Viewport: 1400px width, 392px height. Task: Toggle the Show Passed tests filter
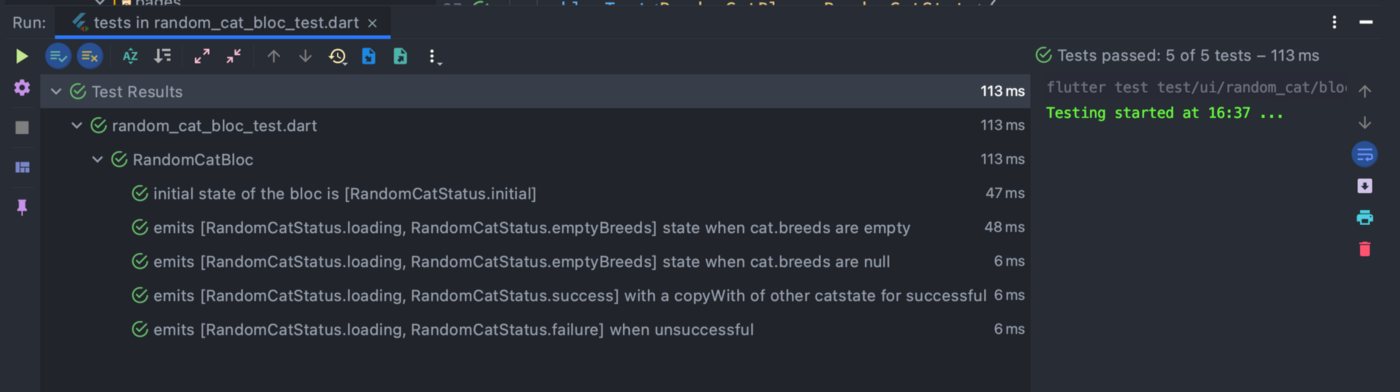(57, 56)
